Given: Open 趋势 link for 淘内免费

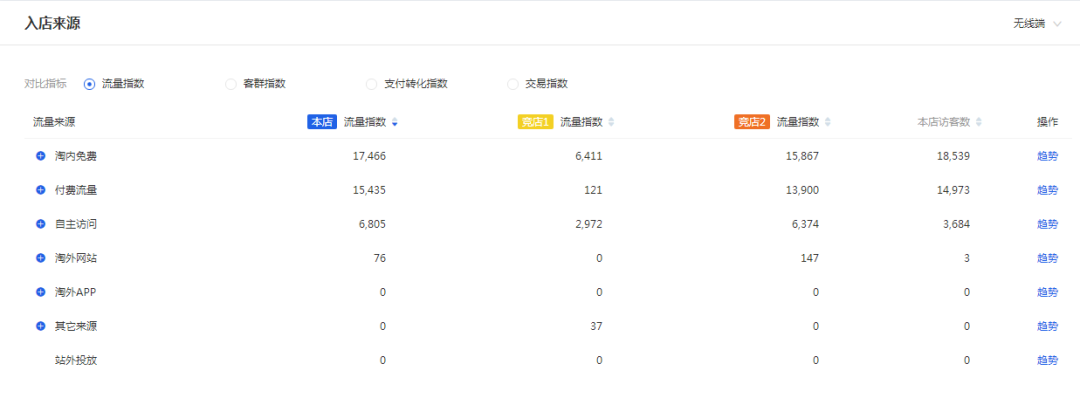Looking at the screenshot, I should (x=1047, y=156).
